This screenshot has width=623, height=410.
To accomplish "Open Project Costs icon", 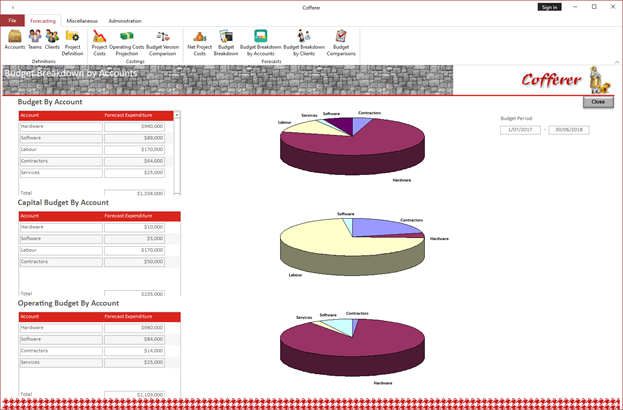I will click(x=99, y=43).
